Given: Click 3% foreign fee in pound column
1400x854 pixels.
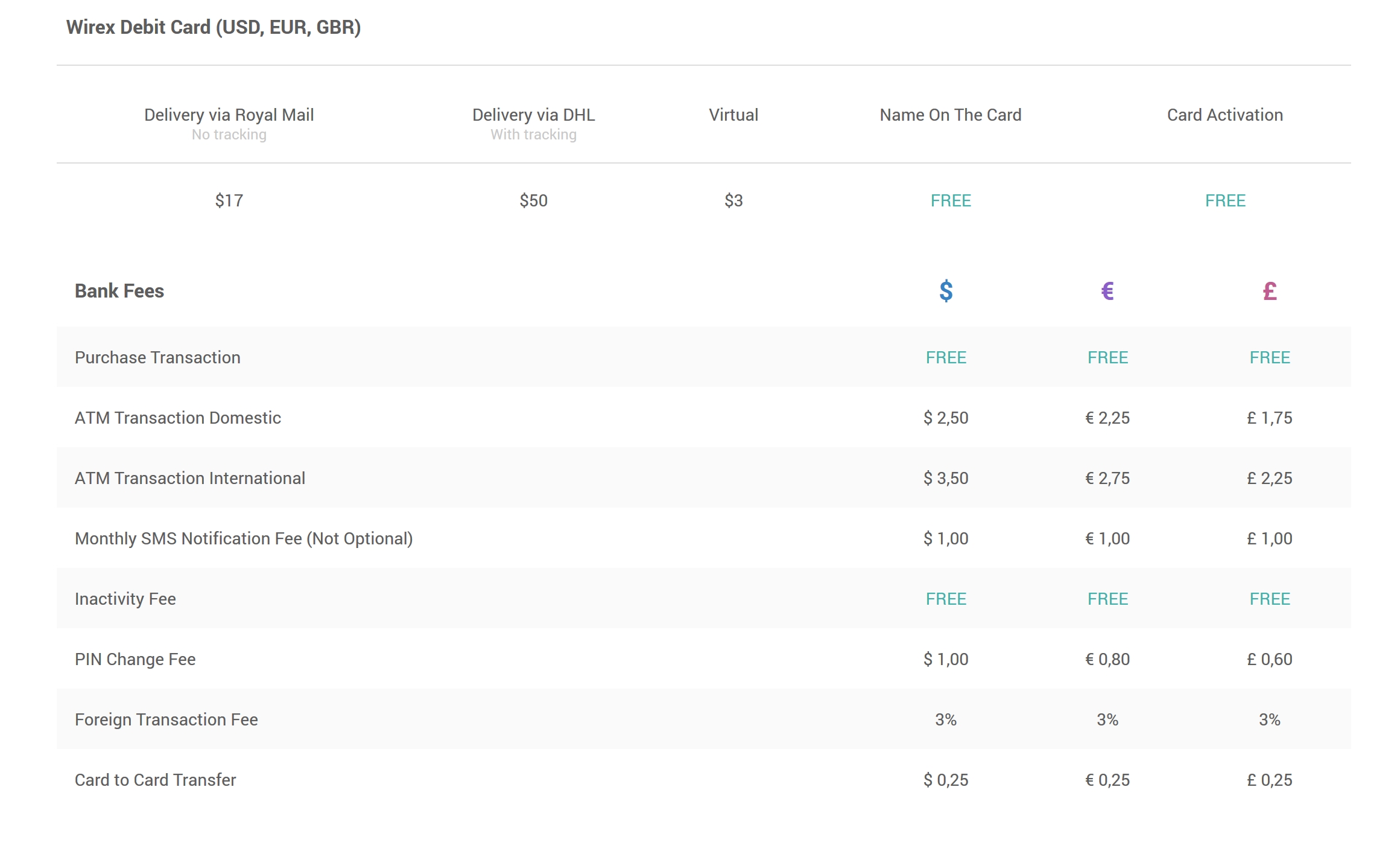Looking at the screenshot, I should (1270, 719).
